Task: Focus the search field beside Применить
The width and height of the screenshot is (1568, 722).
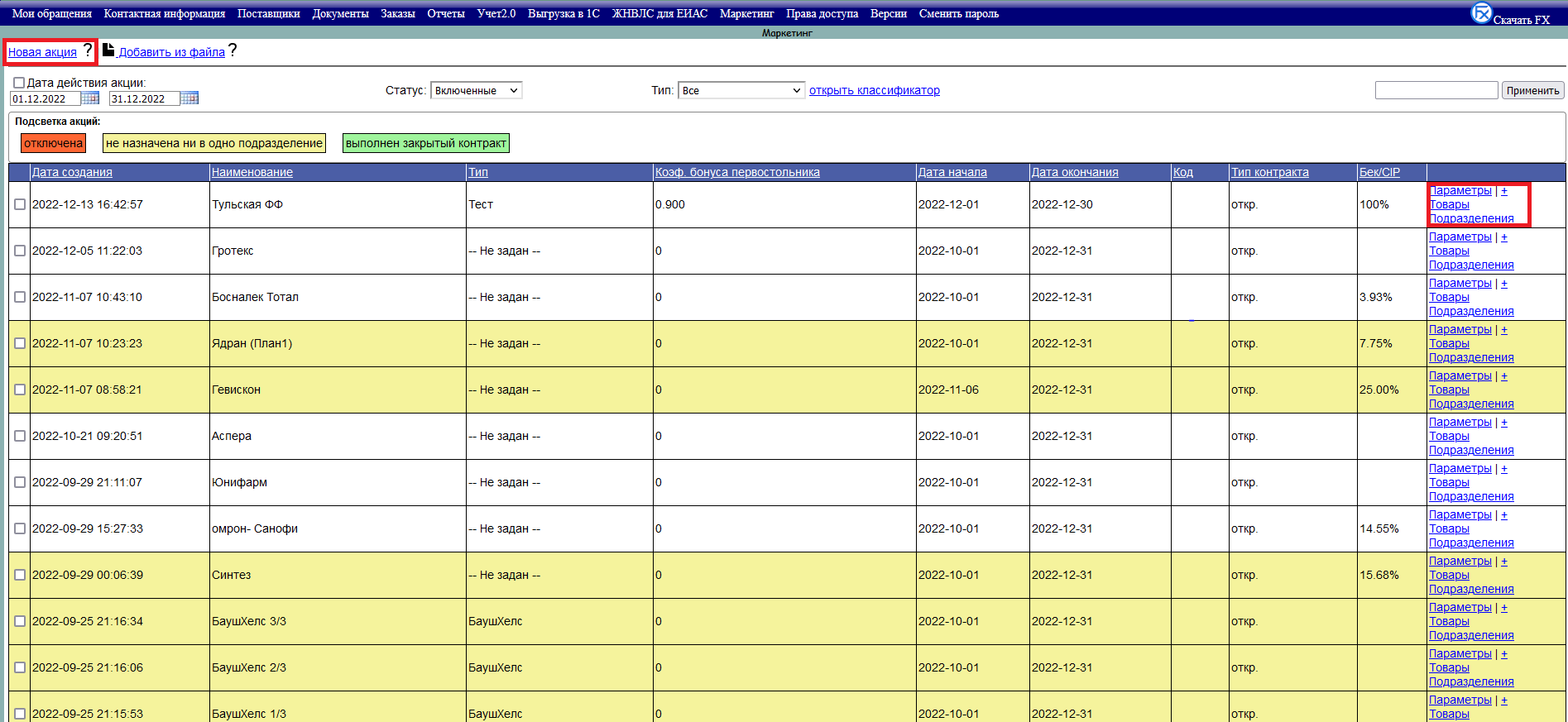Action: (x=1436, y=90)
